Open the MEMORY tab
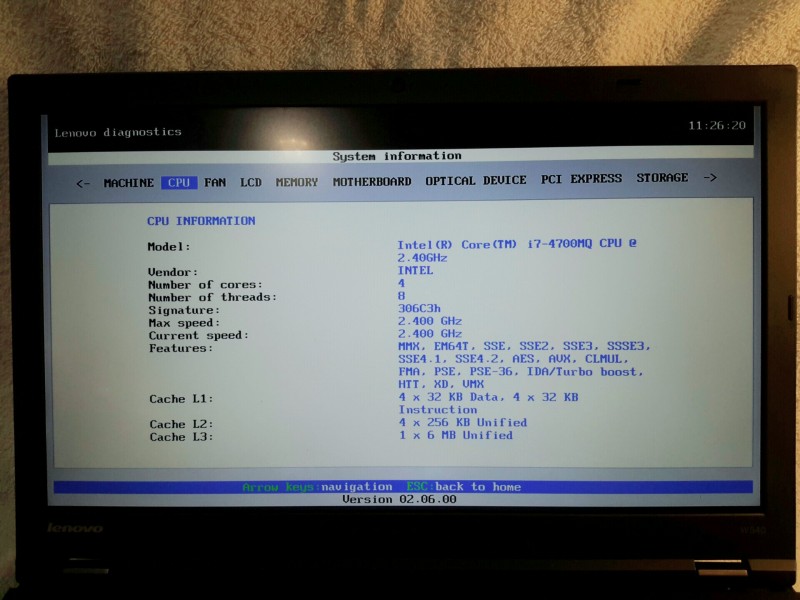800x600 pixels. pyautogui.click(x=297, y=182)
